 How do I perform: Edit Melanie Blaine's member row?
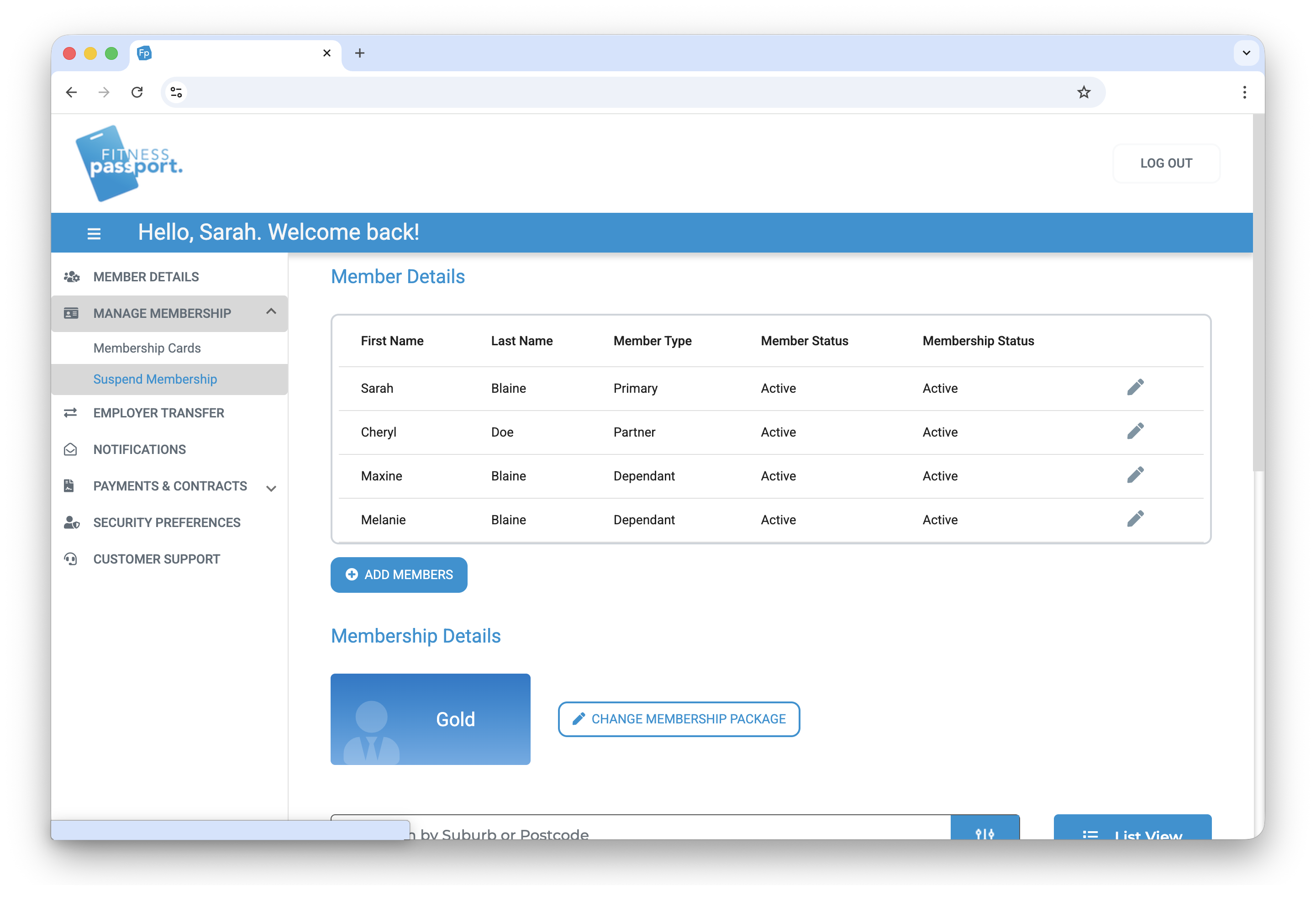(x=1135, y=519)
